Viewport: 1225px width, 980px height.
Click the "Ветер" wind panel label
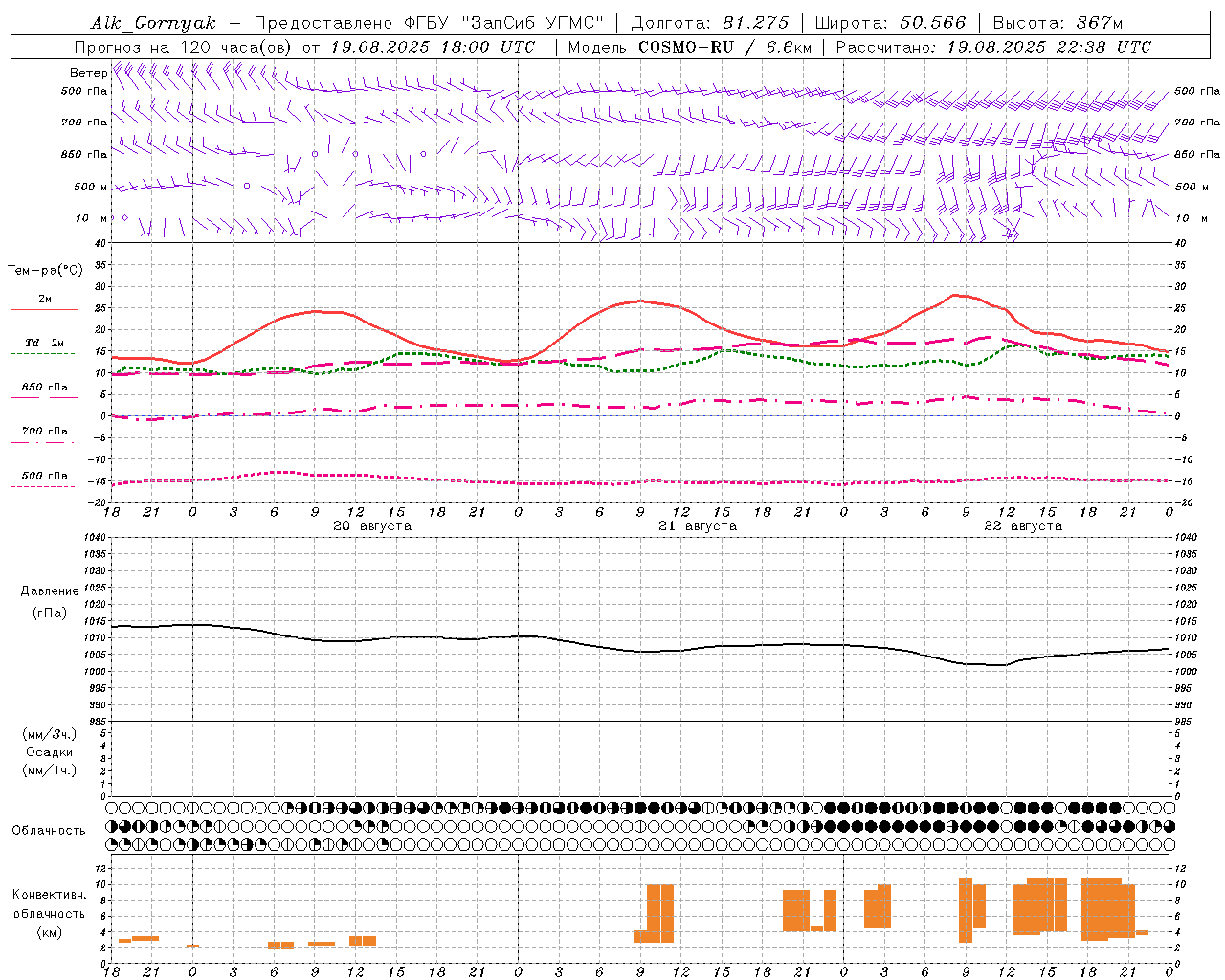(x=88, y=73)
